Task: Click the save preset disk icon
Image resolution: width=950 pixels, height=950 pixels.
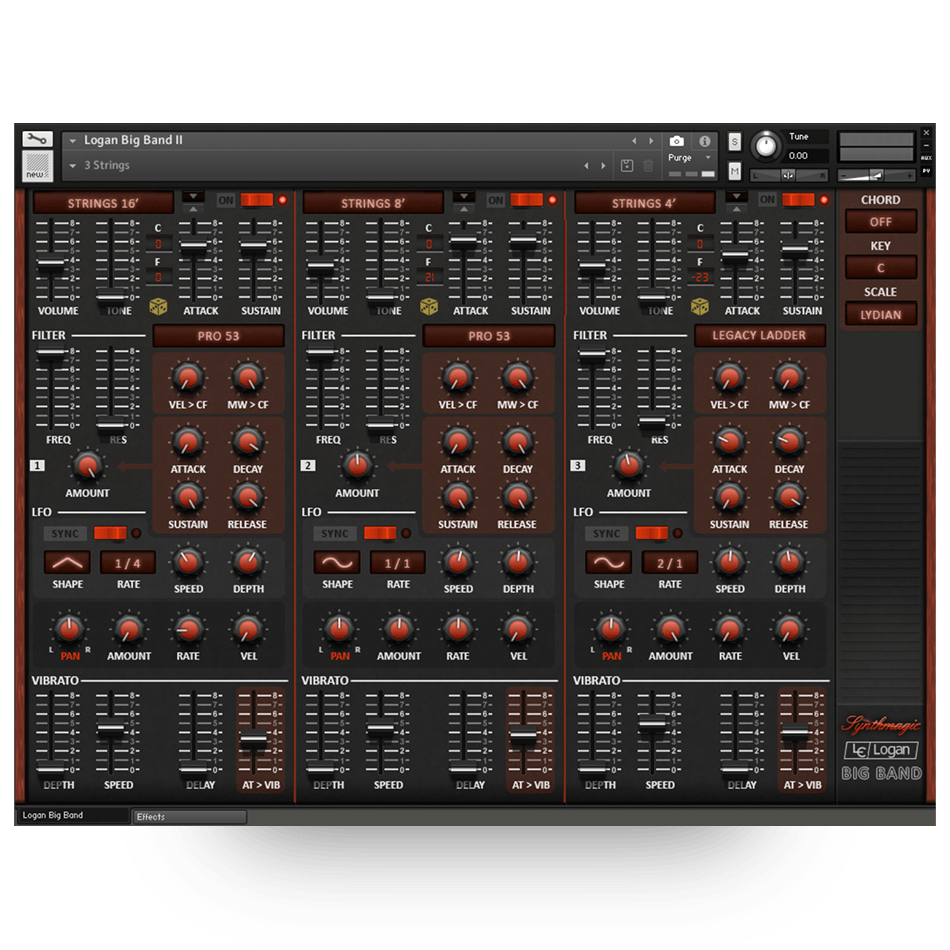Action: [x=627, y=165]
